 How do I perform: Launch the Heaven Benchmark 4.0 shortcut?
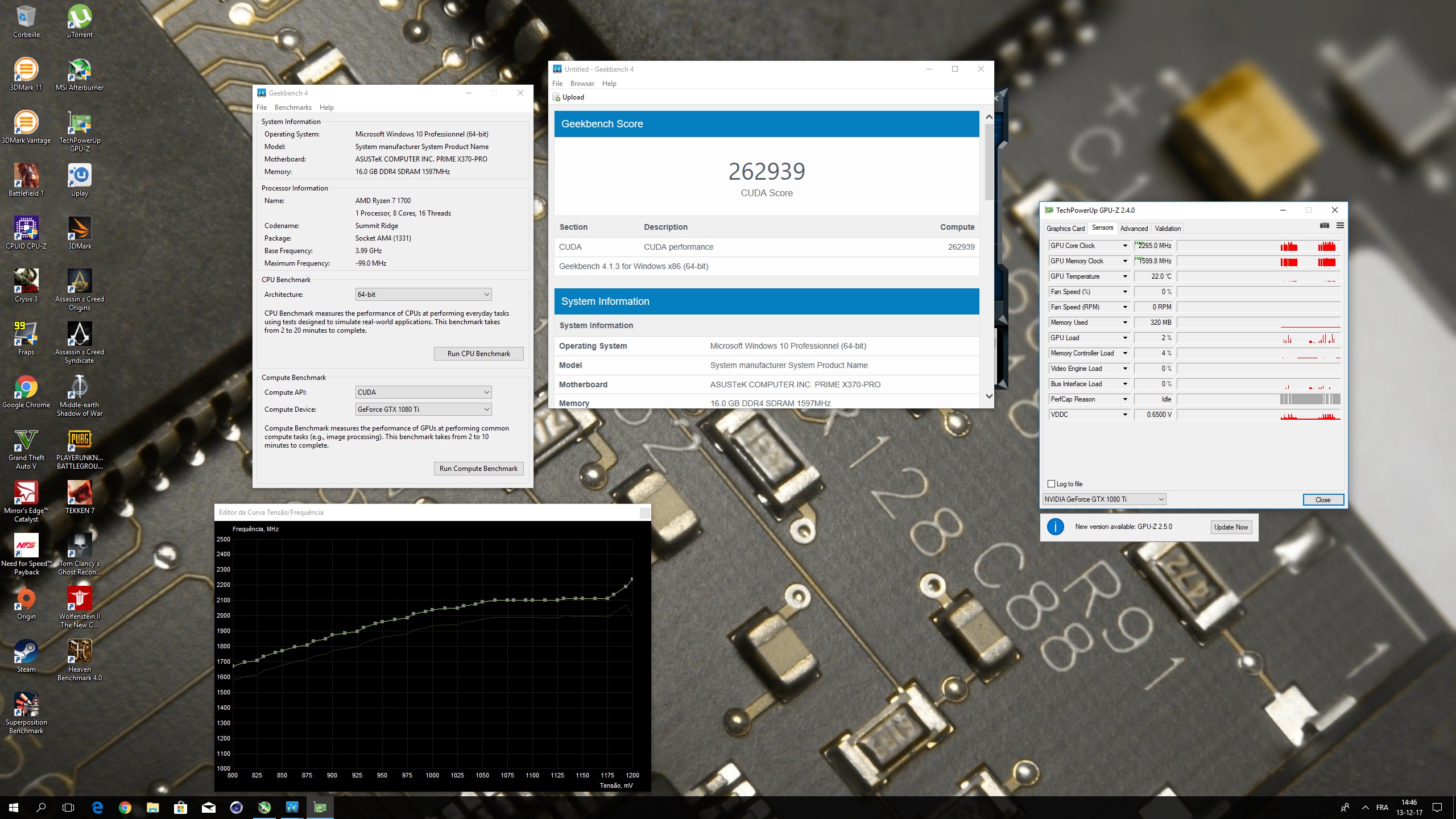80,660
